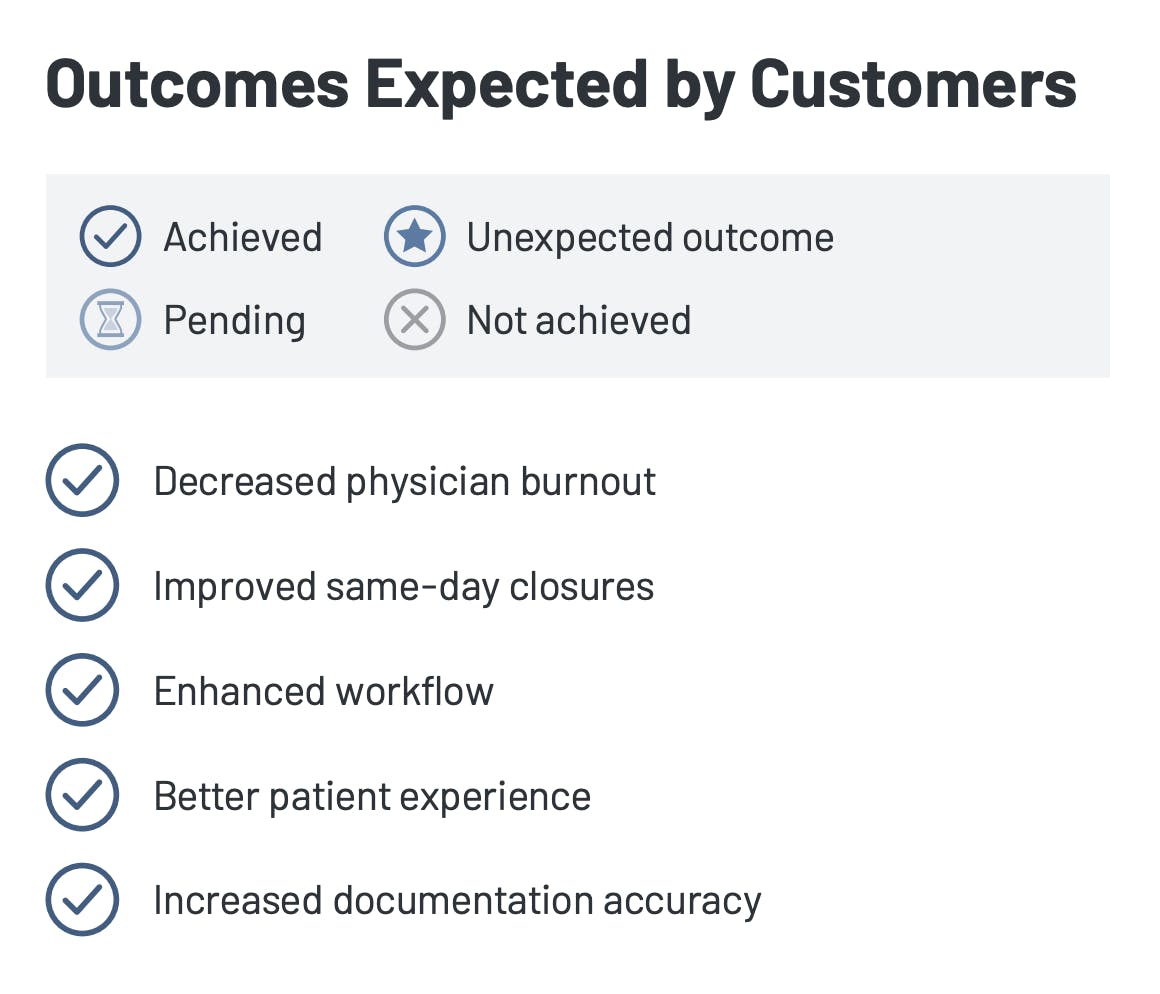Click the Achieved checkmark legend icon

110,236
